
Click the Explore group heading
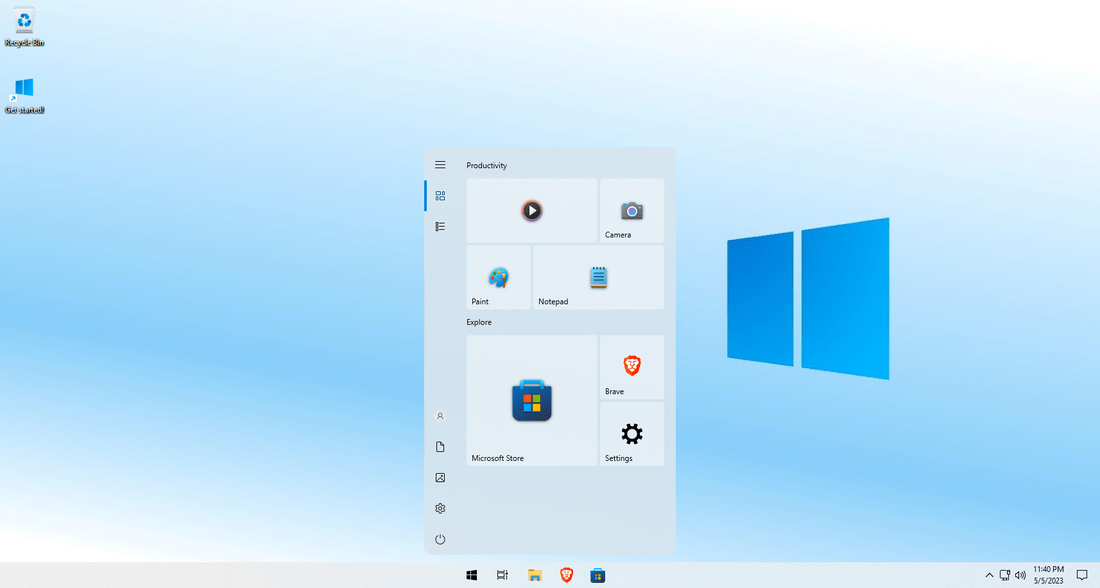point(479,322)
